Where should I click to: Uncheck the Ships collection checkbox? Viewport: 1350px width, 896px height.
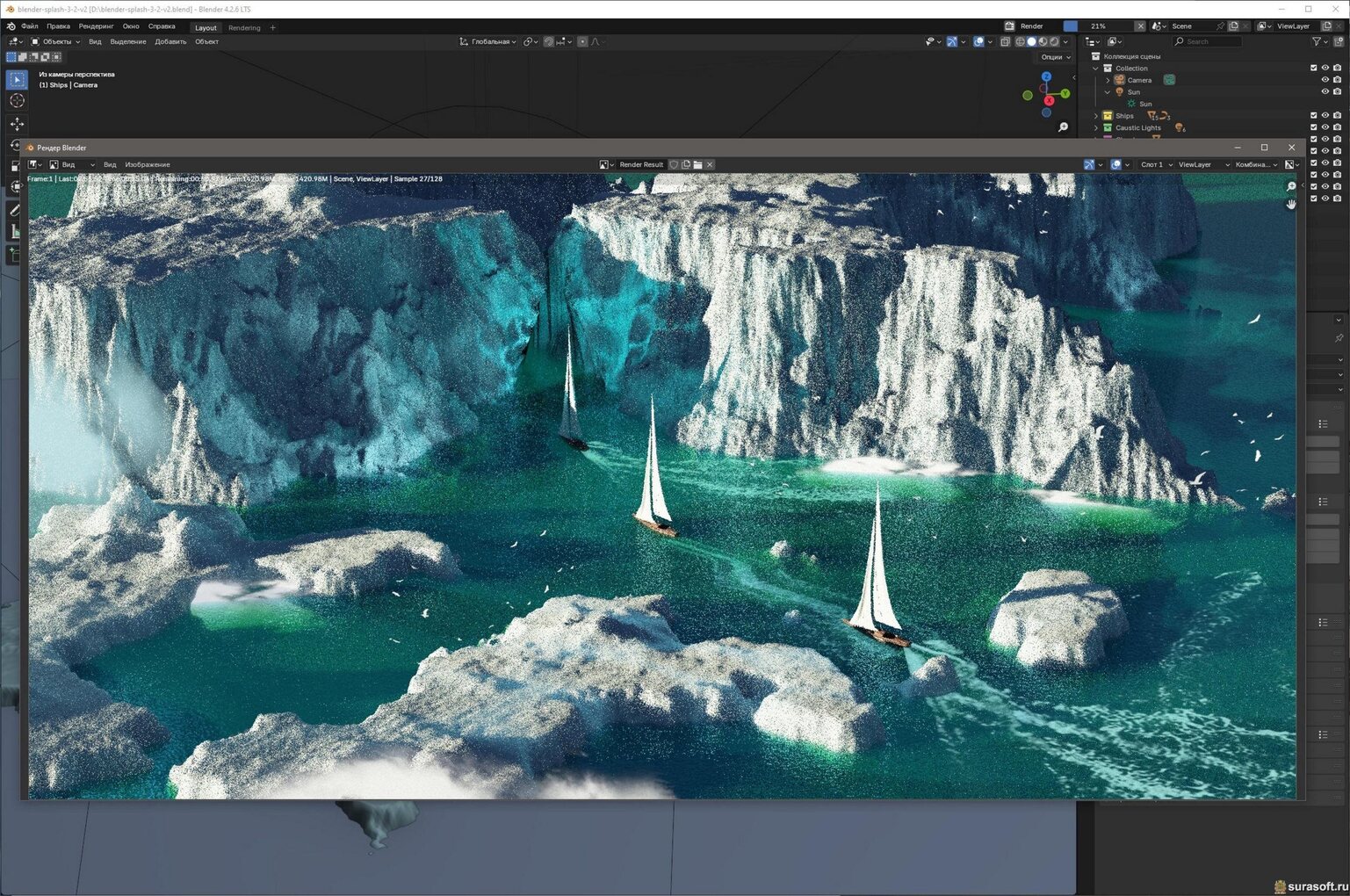click(x=1313, y=115)
